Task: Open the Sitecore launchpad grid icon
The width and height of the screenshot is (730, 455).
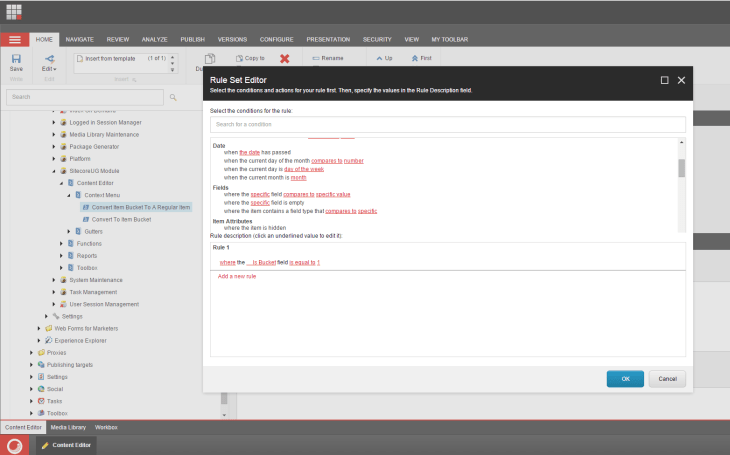Action: 14,12
